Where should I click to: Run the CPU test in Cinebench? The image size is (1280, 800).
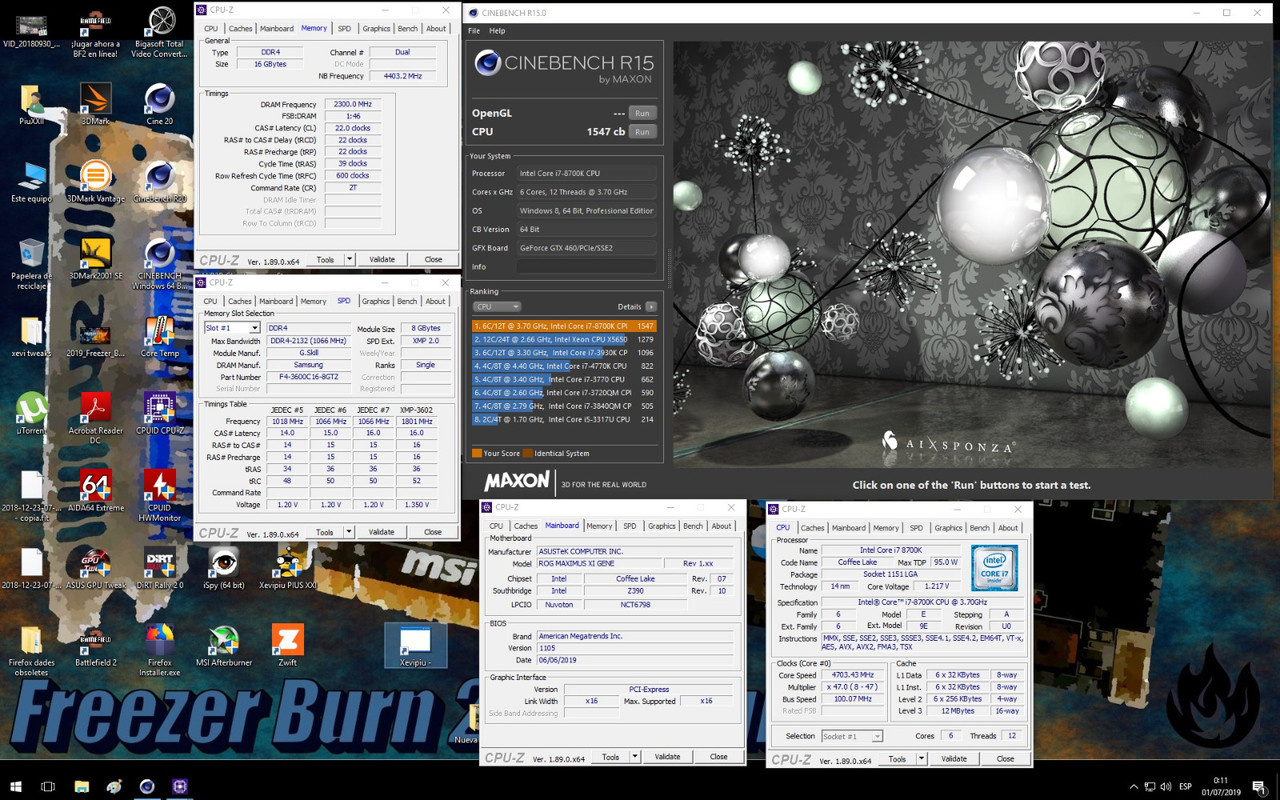point(642,132)
